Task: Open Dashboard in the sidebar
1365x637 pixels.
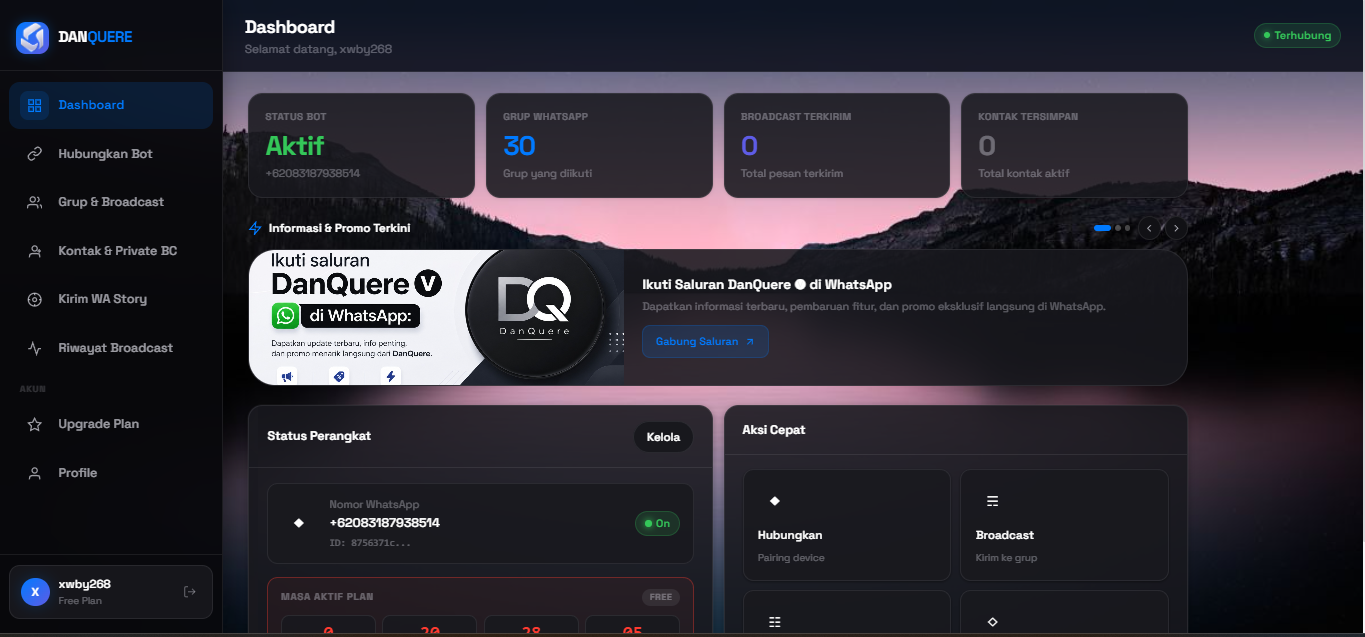Action: point(111,105)
